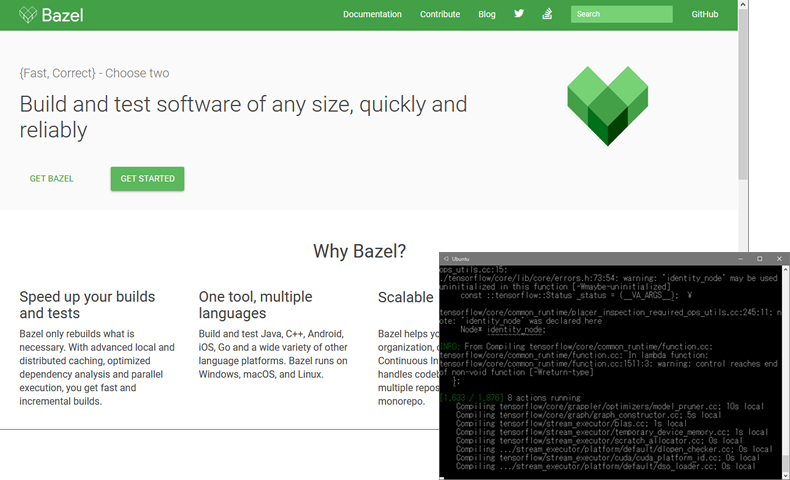Open the Stack Overflow icon link

(x=547, y=14)
